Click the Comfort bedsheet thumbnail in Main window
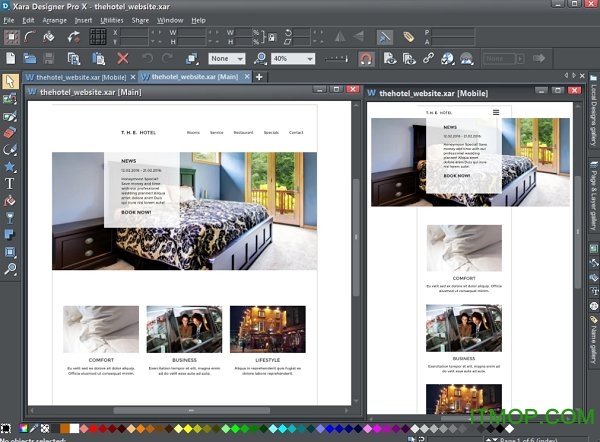600x442 pixels. point(101,329)
